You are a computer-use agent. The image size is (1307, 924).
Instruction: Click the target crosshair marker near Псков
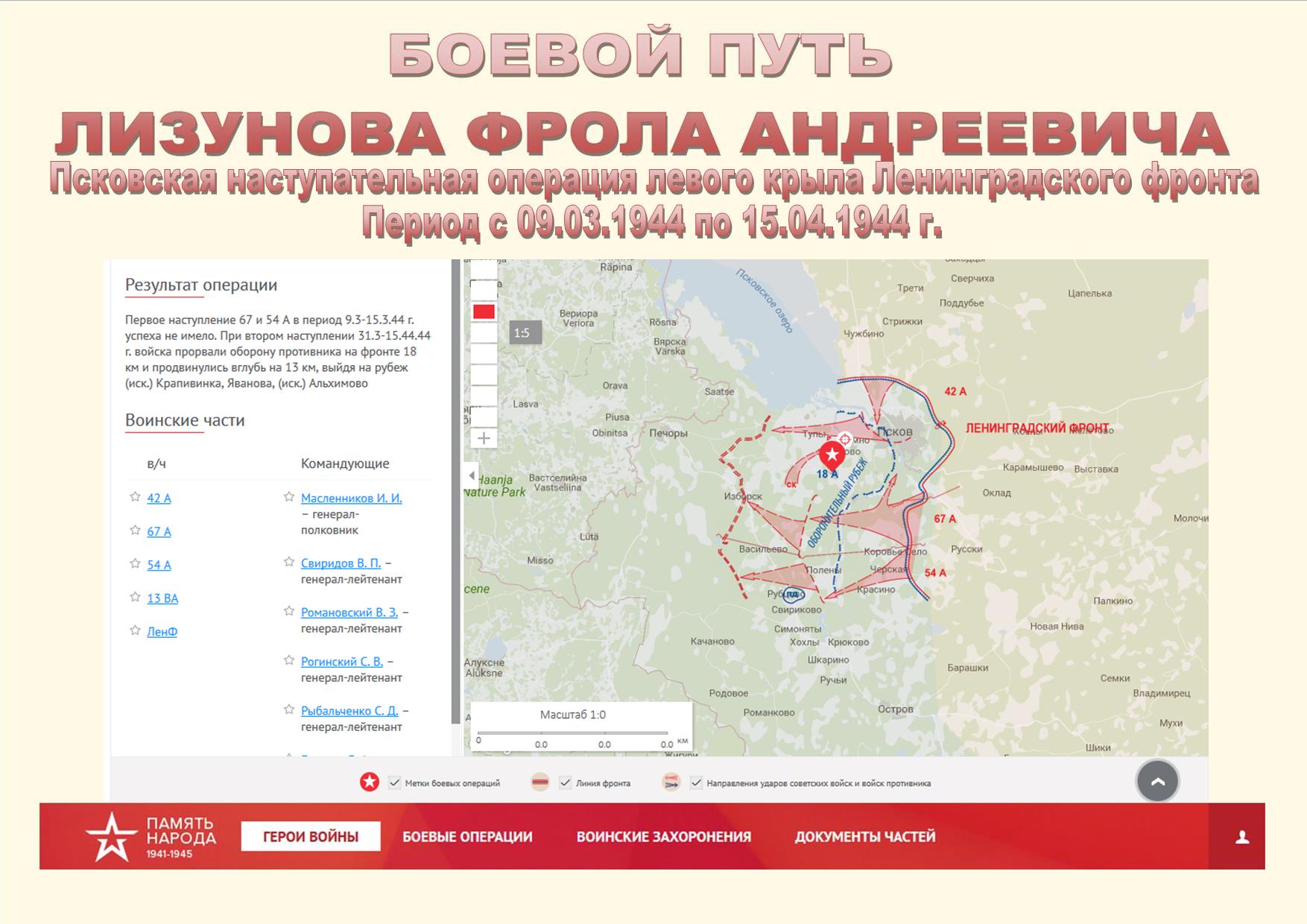click(845, 439)
